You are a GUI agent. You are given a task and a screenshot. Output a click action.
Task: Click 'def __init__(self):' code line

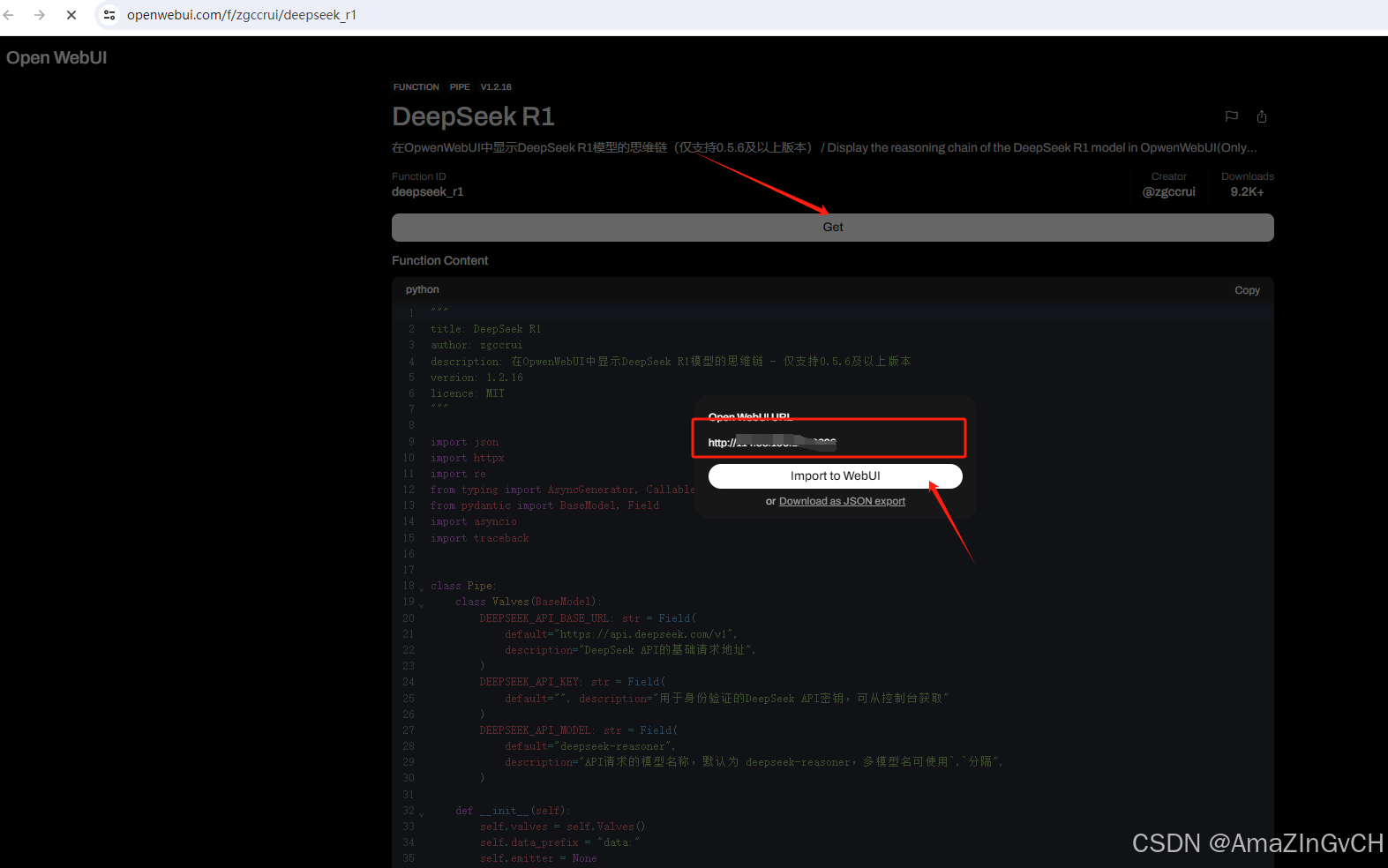pos(513,811)
